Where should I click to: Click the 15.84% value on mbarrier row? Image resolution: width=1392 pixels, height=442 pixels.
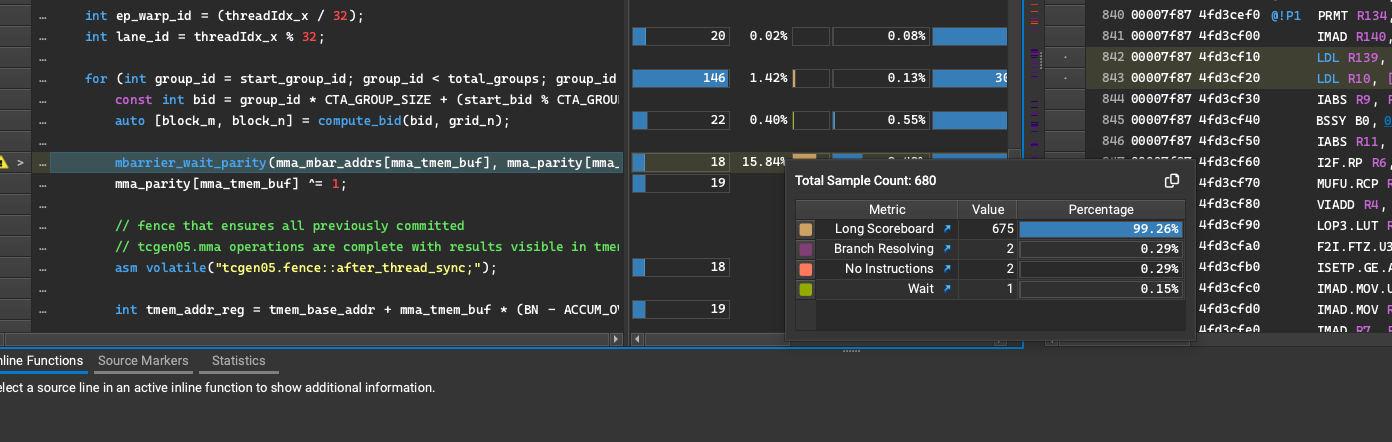tap(765, 162)
